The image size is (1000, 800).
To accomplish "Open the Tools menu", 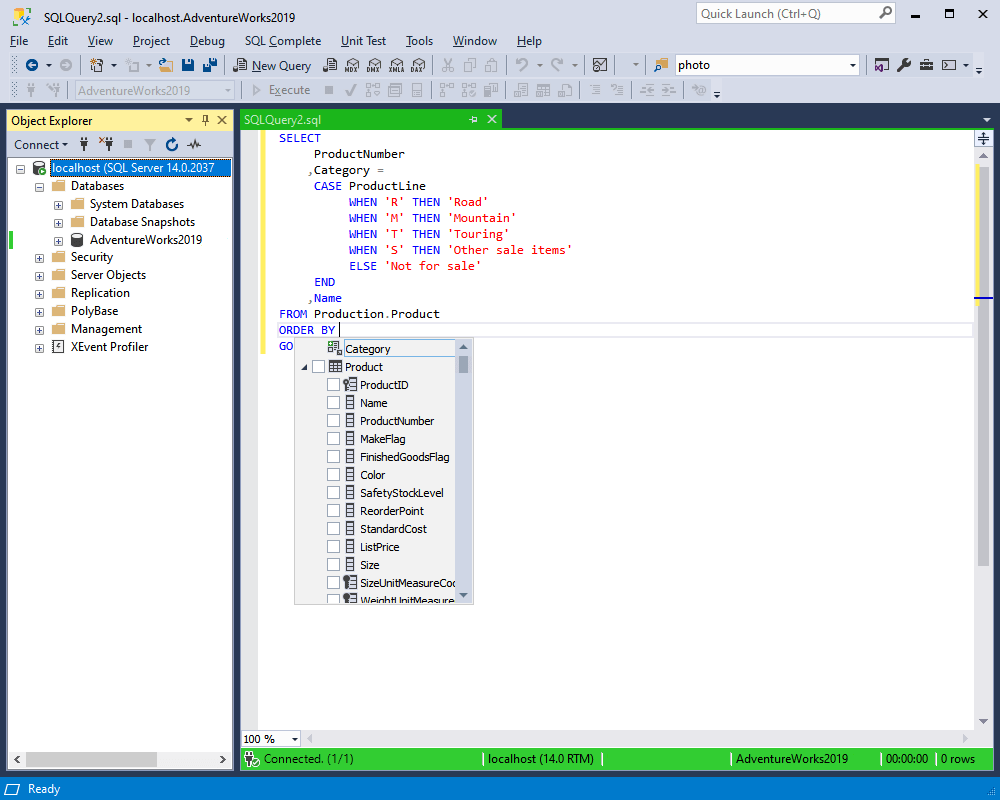I will pyautogui.click(x=419, y=41).
